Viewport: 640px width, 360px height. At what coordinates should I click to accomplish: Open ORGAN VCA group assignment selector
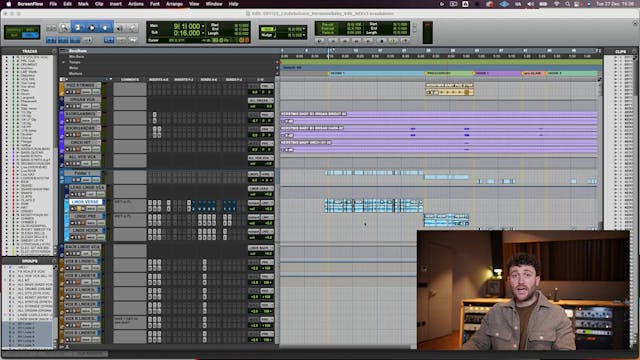(x=261, y=100)
